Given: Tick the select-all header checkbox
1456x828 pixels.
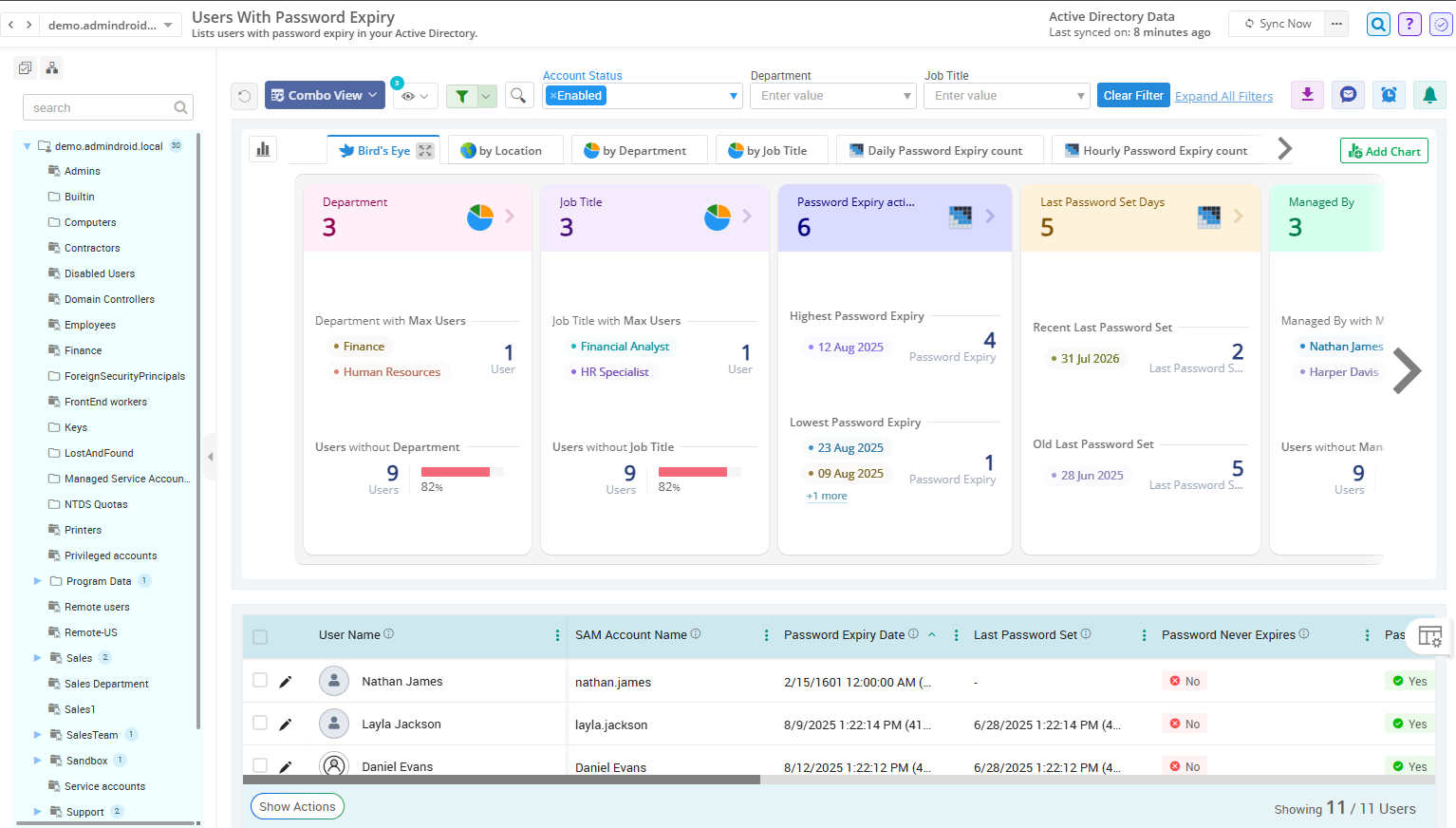Looking at the screenshot, I should 260,637.
